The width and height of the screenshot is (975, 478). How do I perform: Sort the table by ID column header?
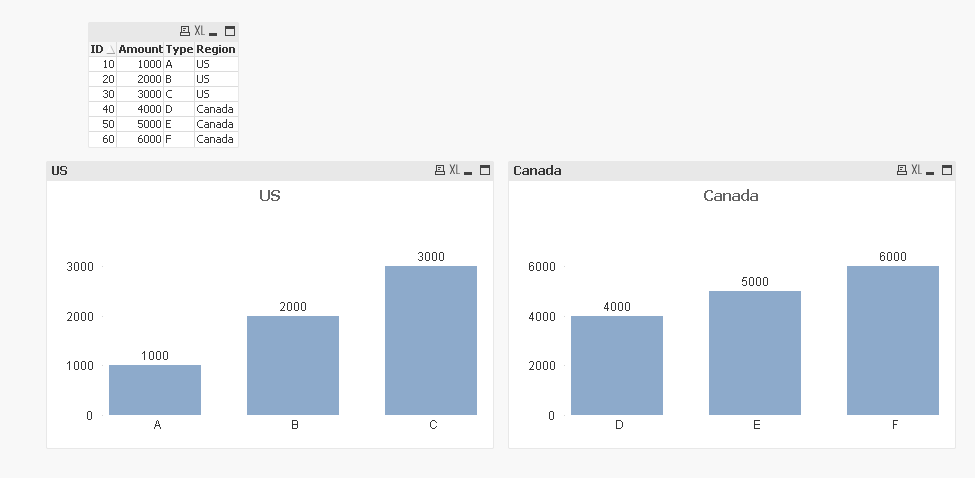pyautogui.click(x=98, y=49)
